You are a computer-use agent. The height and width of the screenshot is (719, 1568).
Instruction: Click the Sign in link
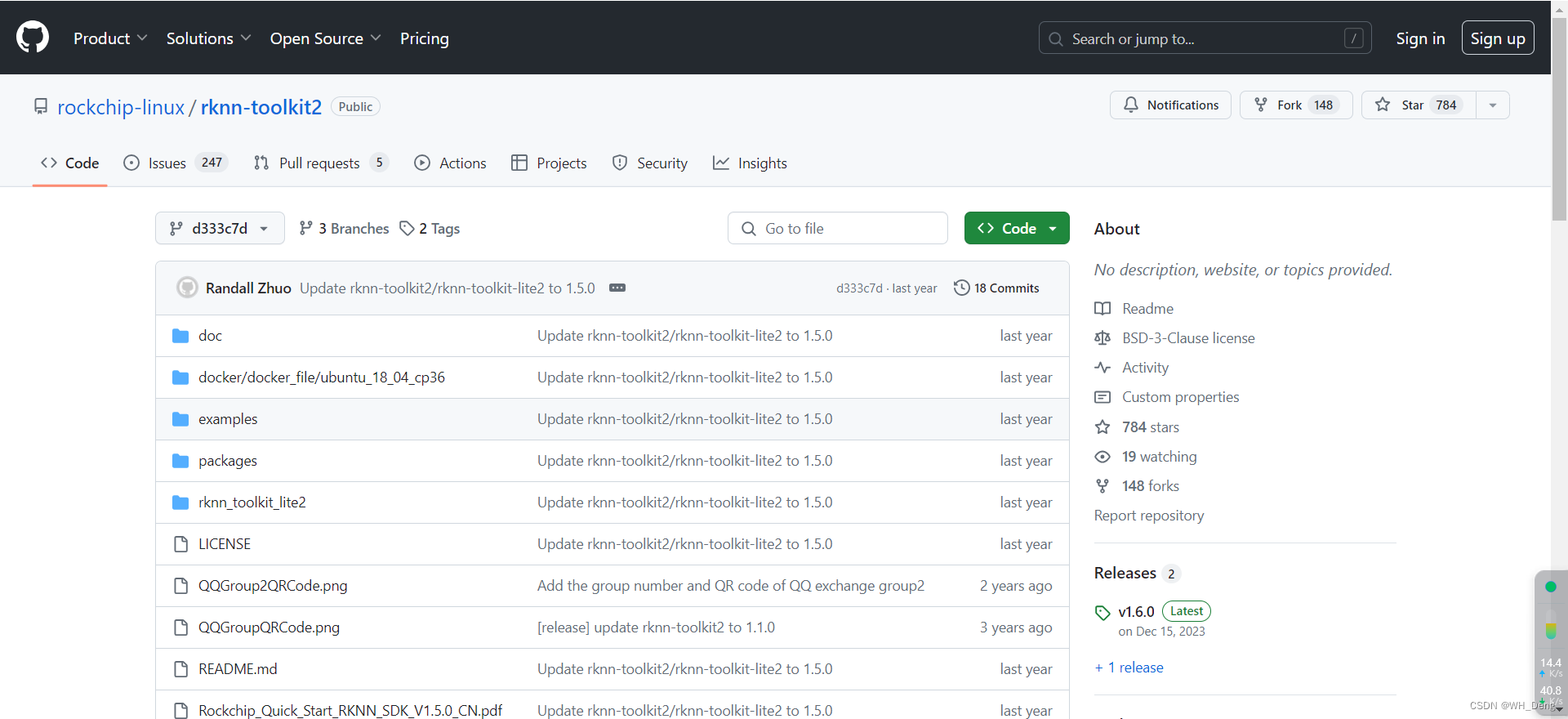[1420, 38]
